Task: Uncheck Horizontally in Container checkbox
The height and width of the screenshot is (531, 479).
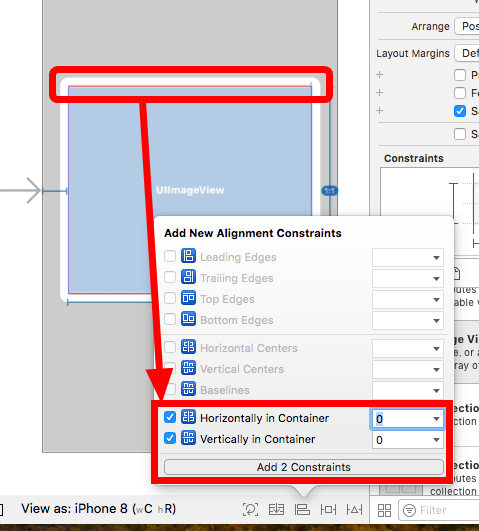Action: (170, 417)
